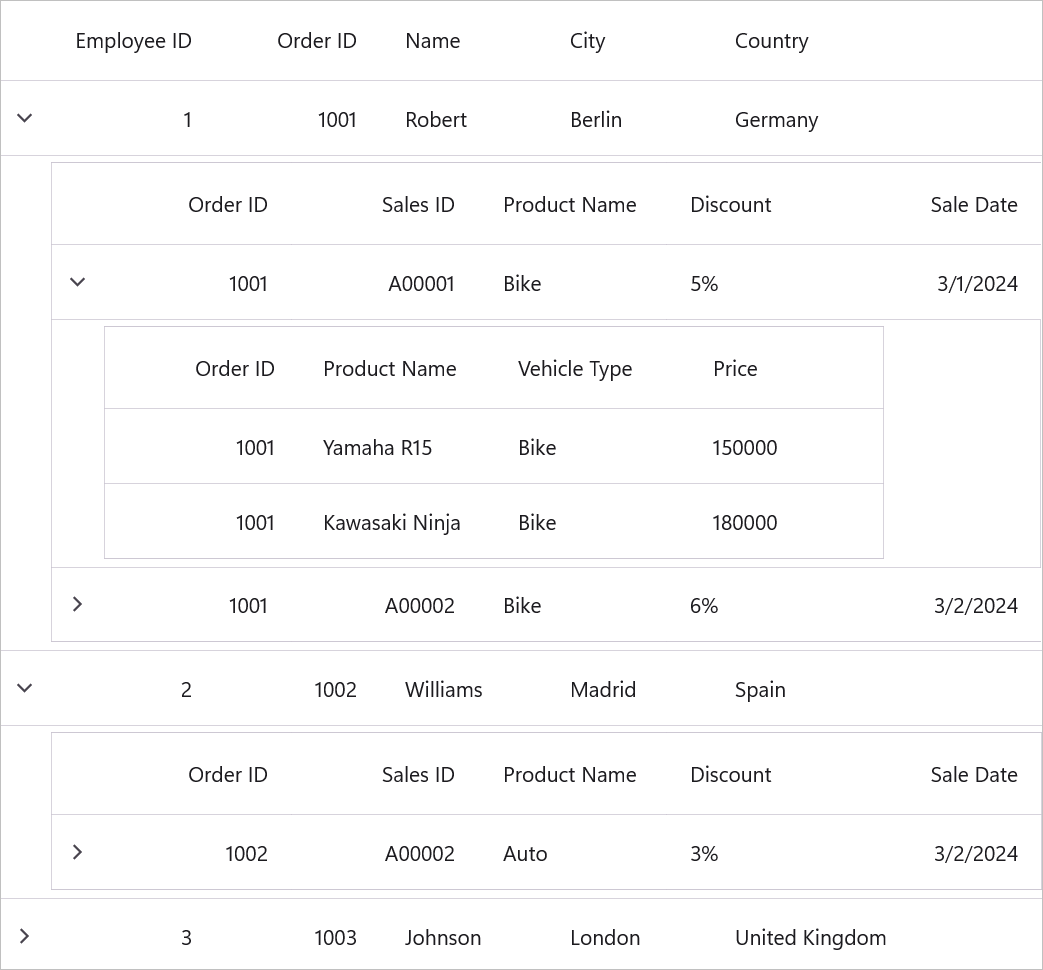Click the Name column header in main grid
This screenshot has height=970, width=1043.
pyautogui.click(x=433, y=41)
